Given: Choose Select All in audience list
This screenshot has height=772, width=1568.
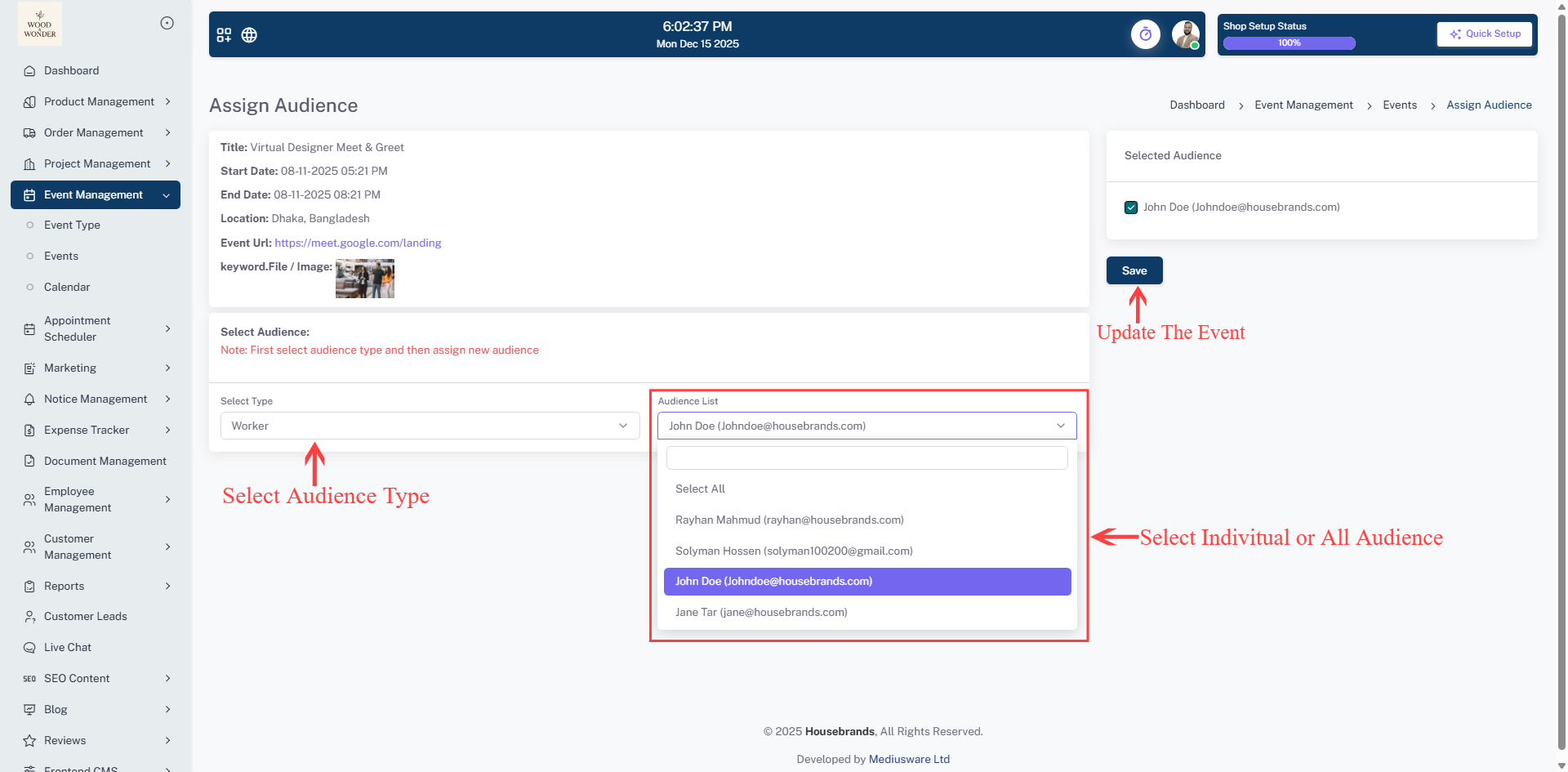Looking at the screenshot, I should 700,489.
